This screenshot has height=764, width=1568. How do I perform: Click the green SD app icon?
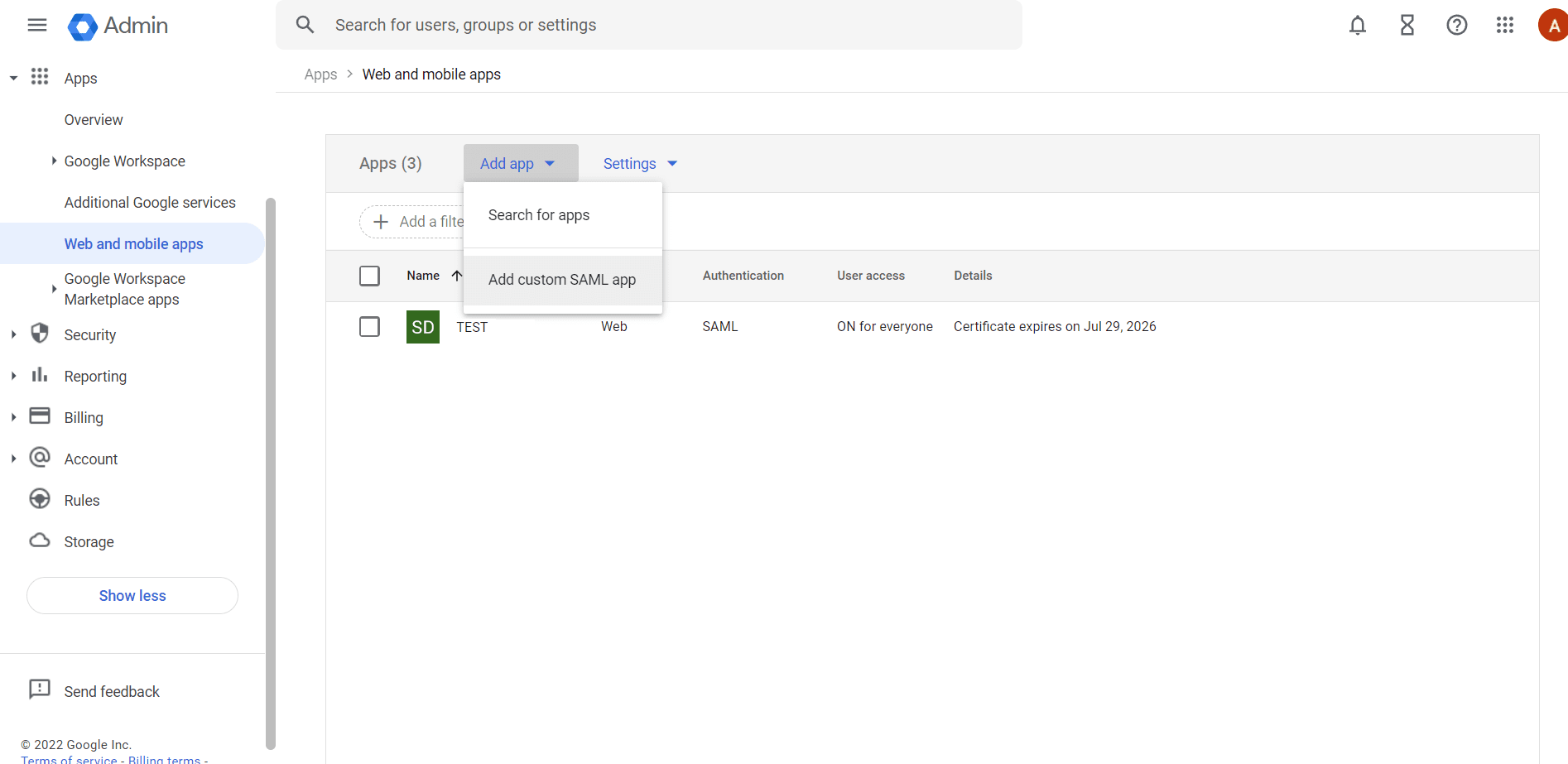click(422, 327)
